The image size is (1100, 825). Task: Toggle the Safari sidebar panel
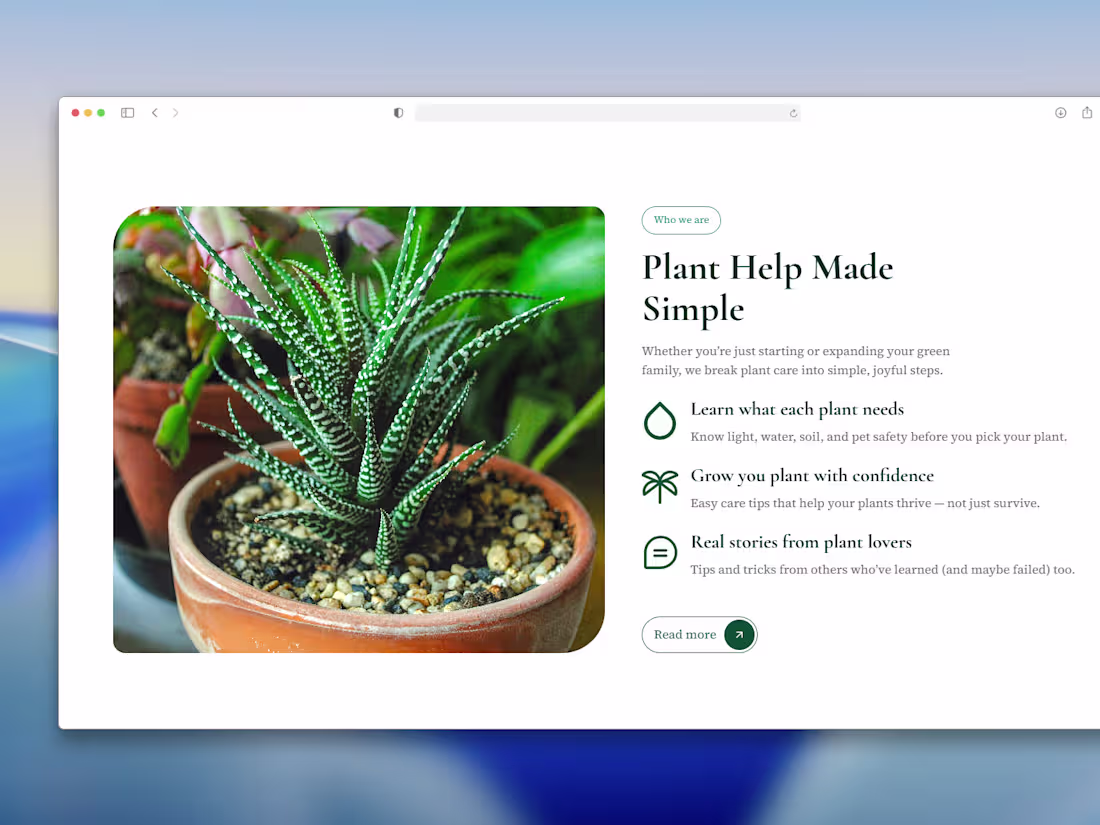[127, 113]
